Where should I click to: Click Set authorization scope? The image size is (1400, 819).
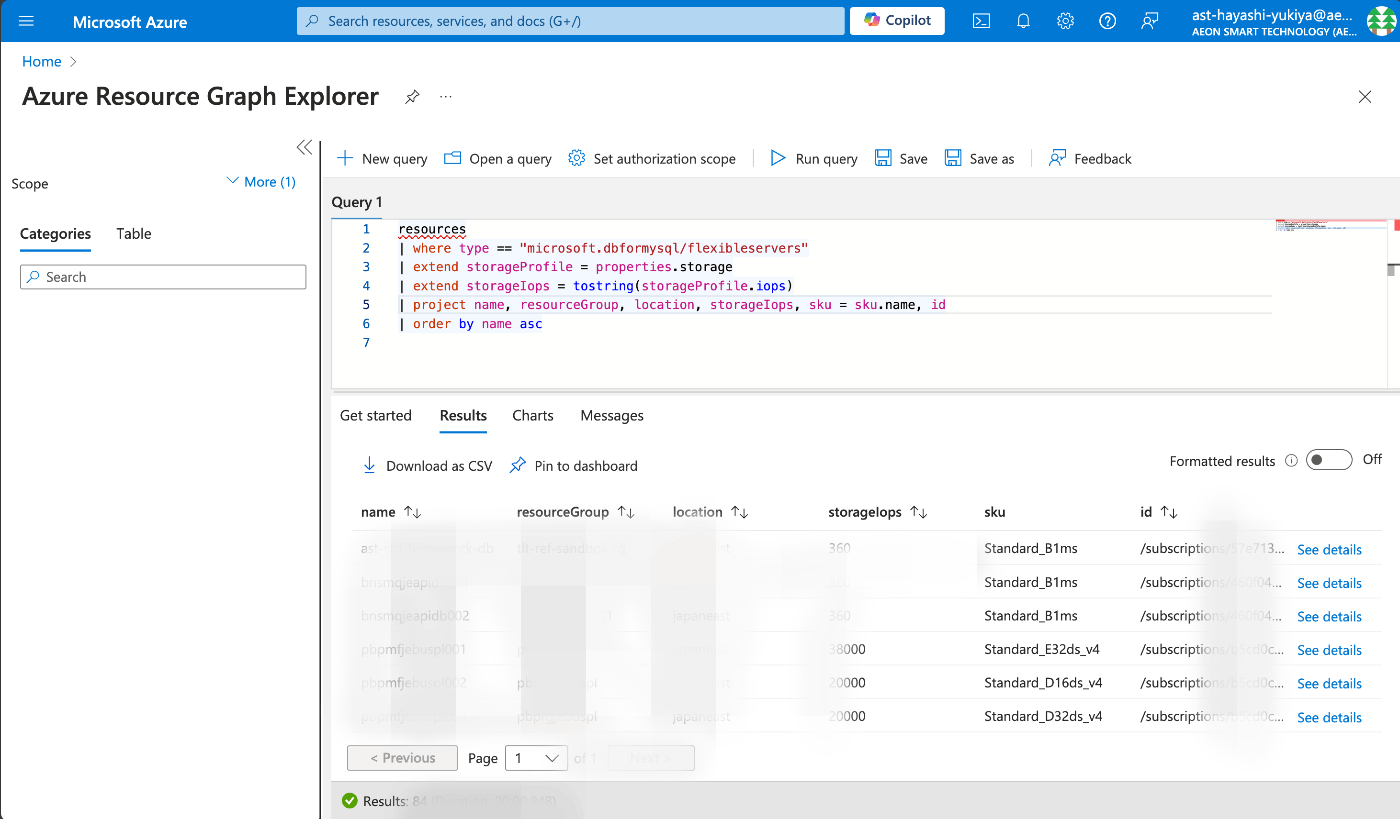point(652,159)
